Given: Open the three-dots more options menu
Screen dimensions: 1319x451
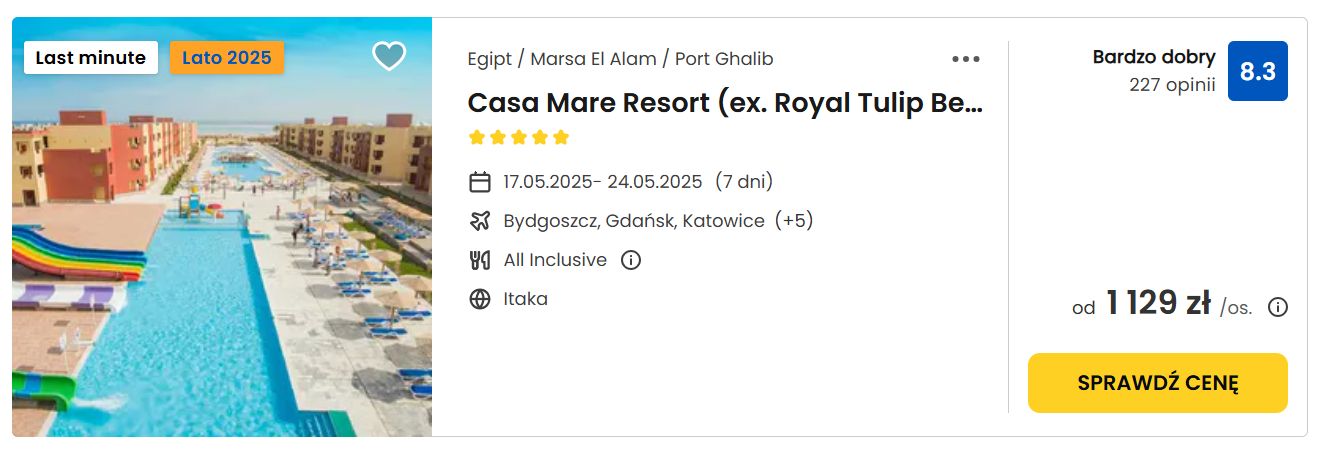Looking at the screenshot, I should (x=966, y=59).
